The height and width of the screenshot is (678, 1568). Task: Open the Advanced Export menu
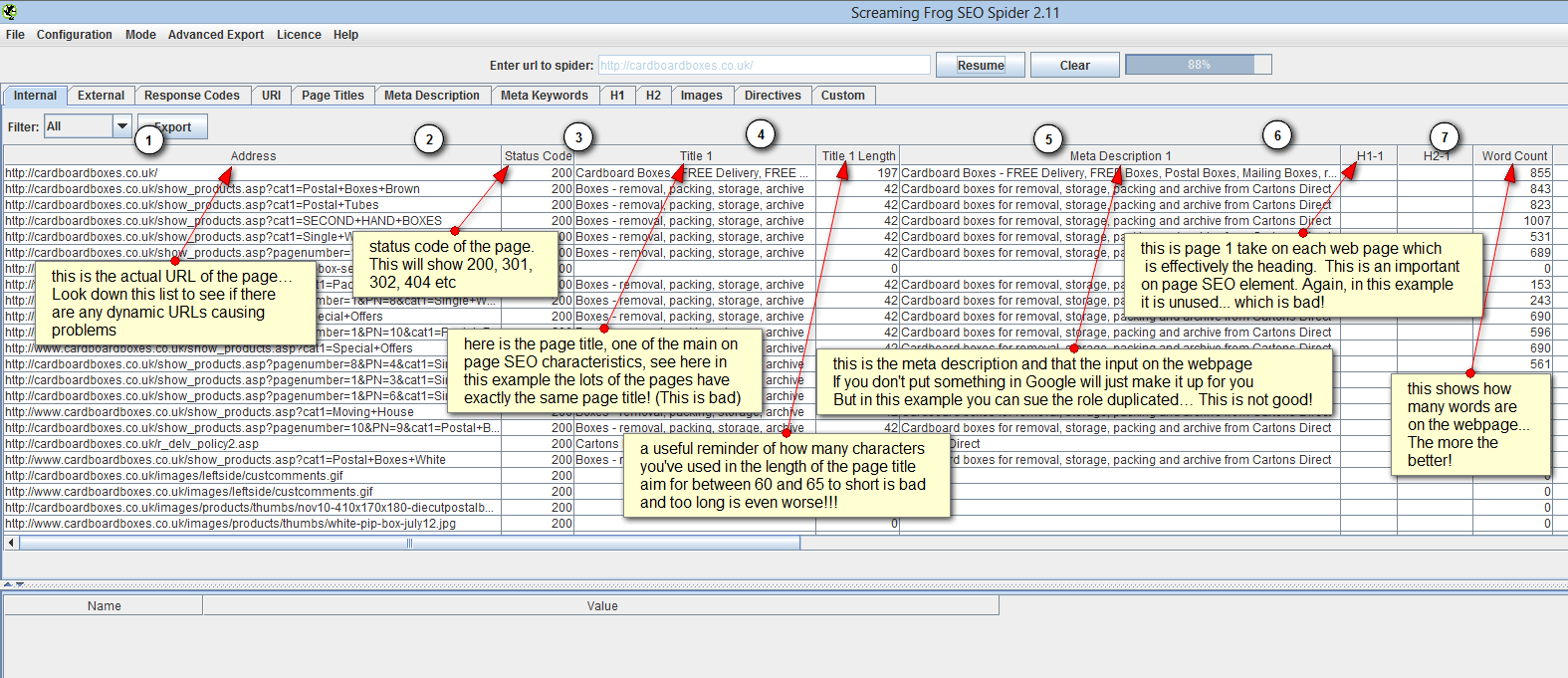pos(216,35)
